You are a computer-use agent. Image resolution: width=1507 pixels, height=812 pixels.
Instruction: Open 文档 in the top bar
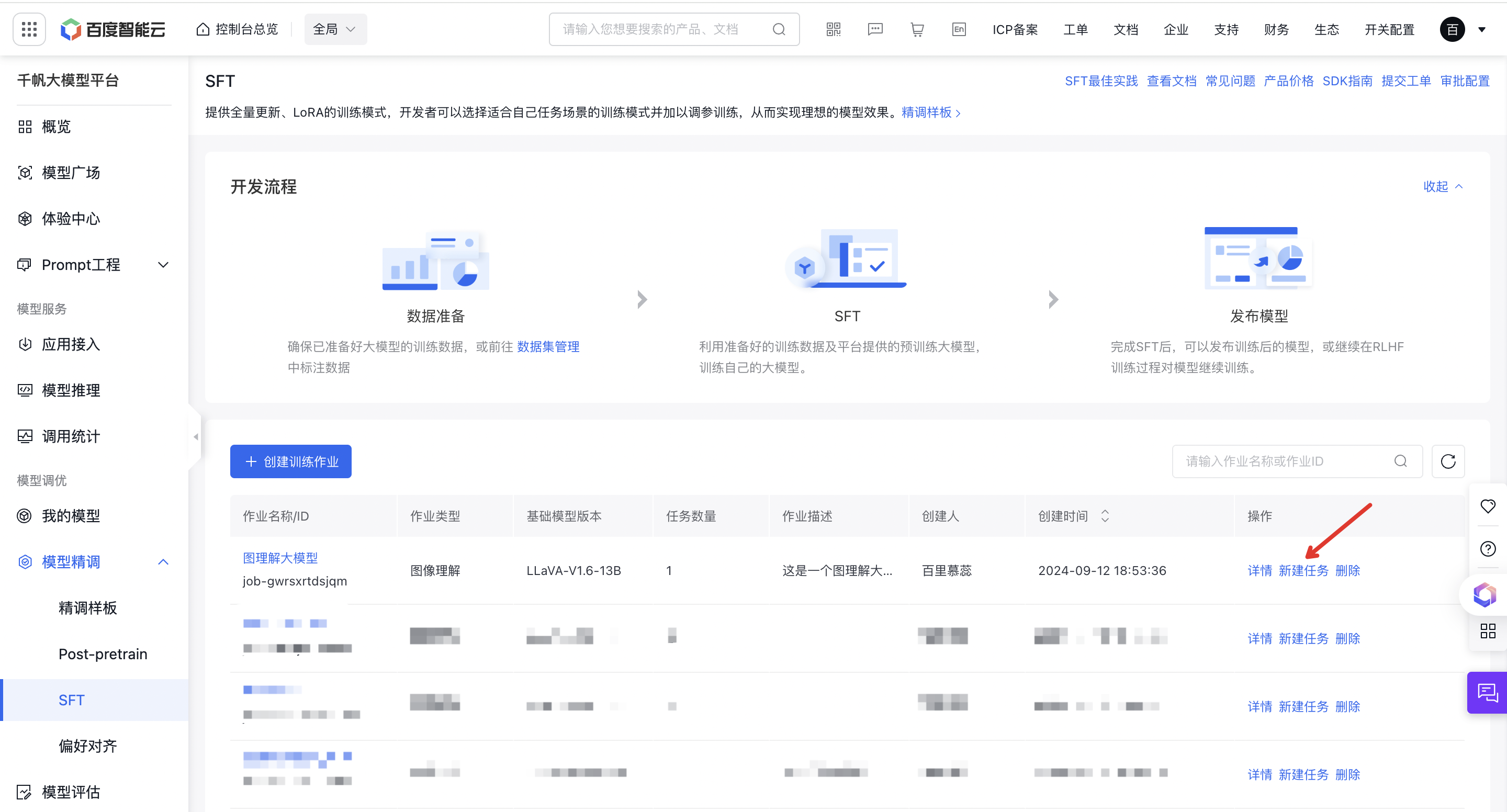(x=1126, y=29)
